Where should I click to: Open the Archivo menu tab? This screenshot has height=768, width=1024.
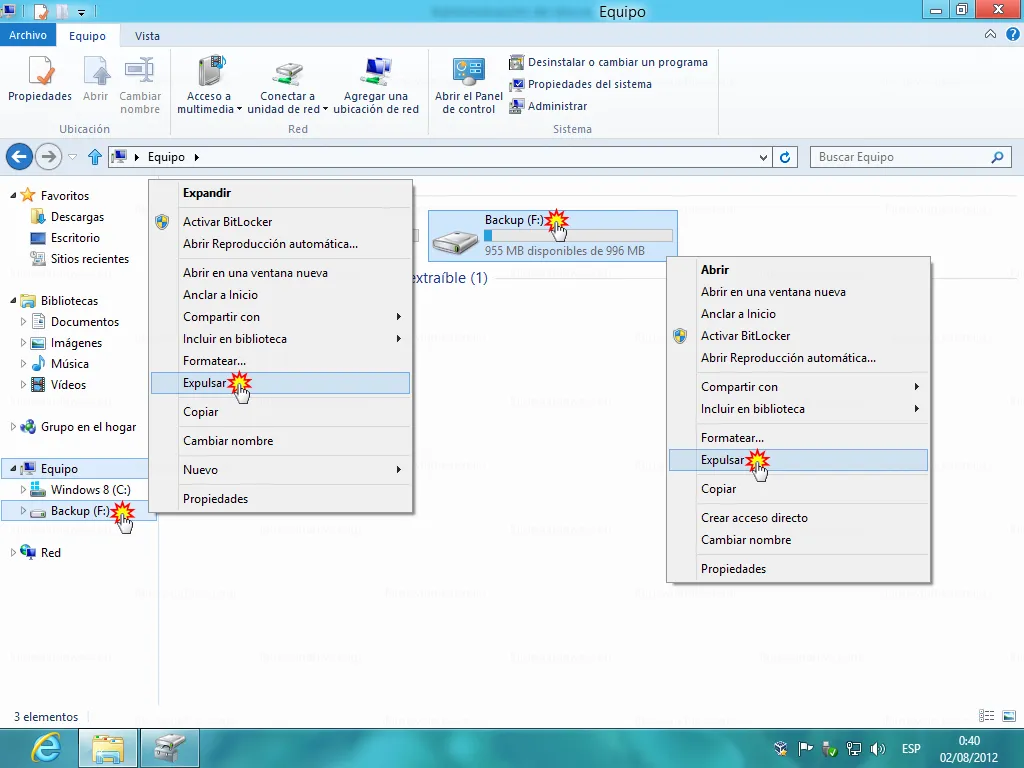[x=27, y=35]
